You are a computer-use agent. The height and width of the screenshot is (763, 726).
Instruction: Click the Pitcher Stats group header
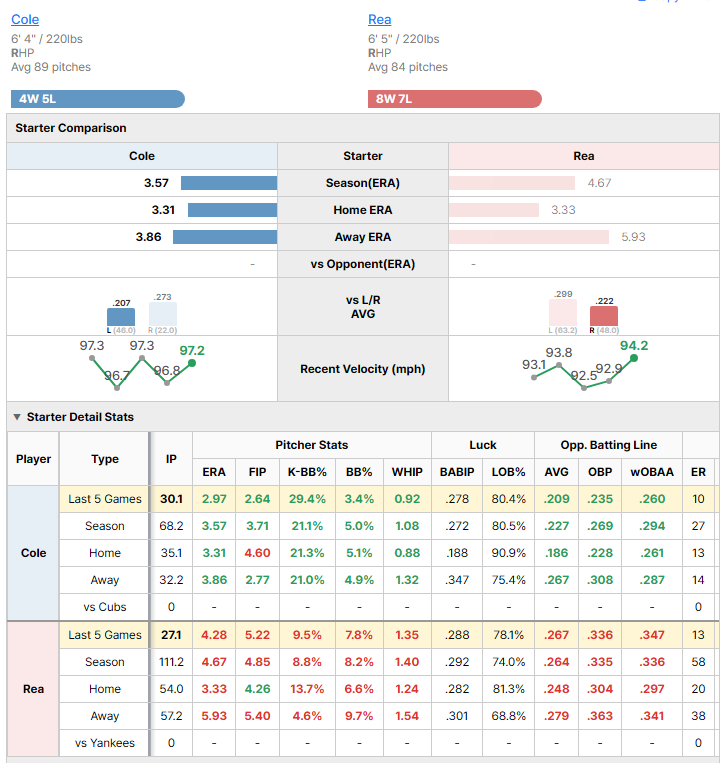click(312, 445)
